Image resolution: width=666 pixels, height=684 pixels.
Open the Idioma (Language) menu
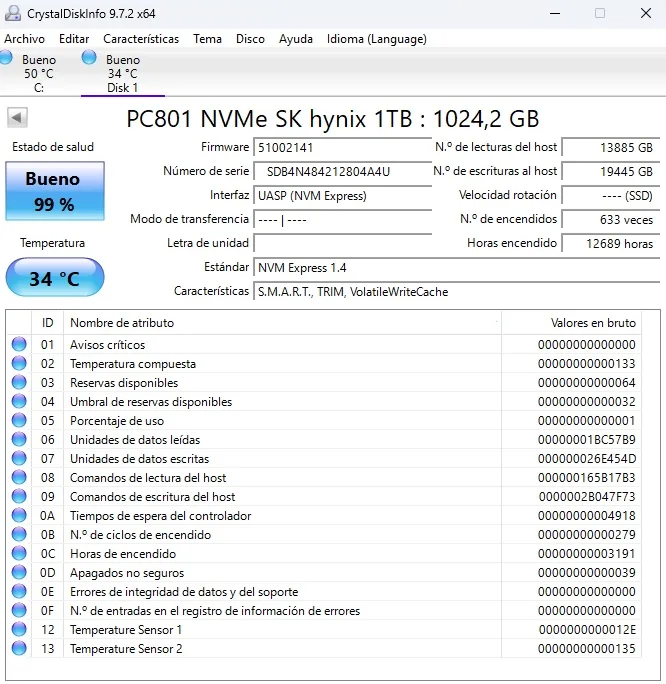point(377,39)
